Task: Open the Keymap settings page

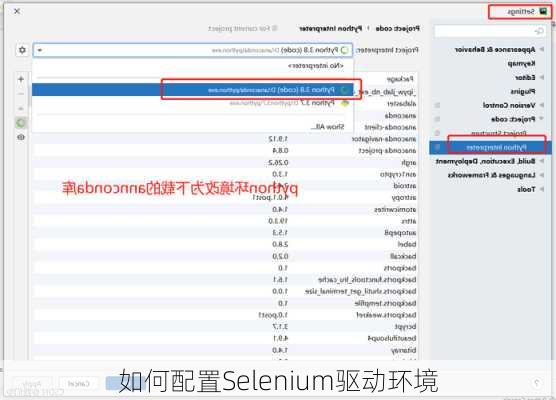Action: 521,63
